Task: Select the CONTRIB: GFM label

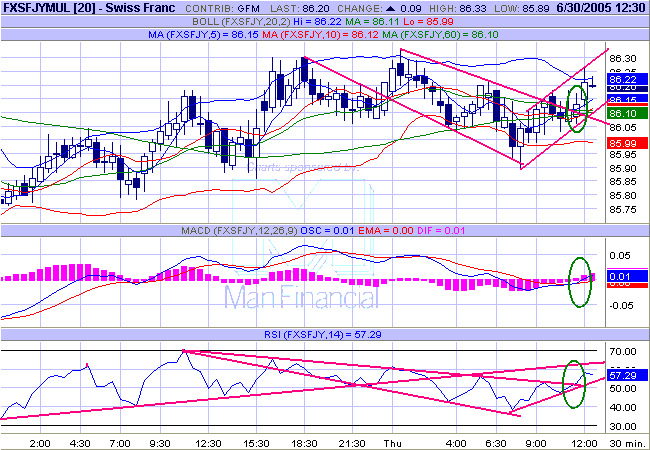Action: 222,8
